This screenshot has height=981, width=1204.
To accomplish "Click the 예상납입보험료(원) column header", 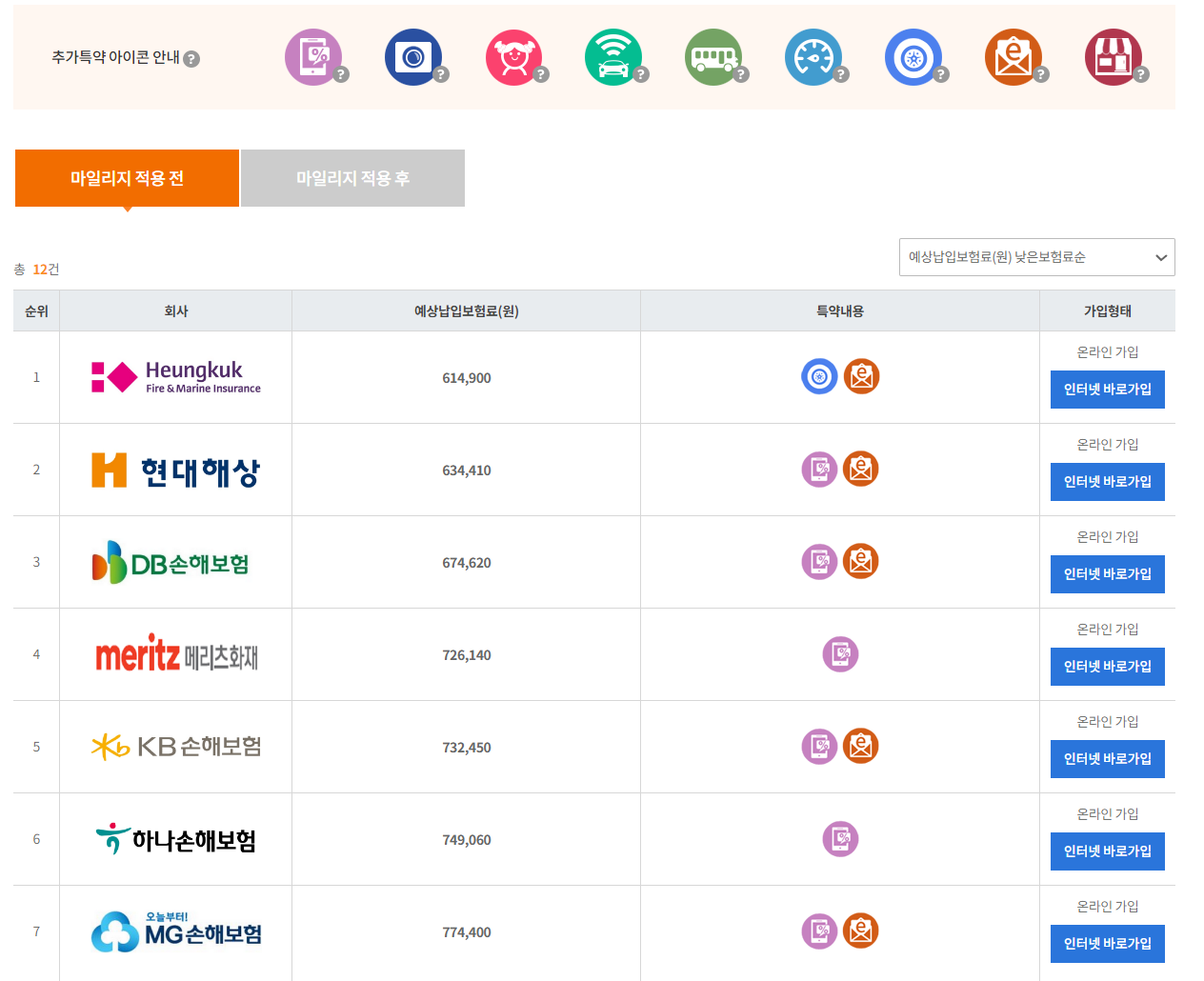I will click(x=467, y=311).
